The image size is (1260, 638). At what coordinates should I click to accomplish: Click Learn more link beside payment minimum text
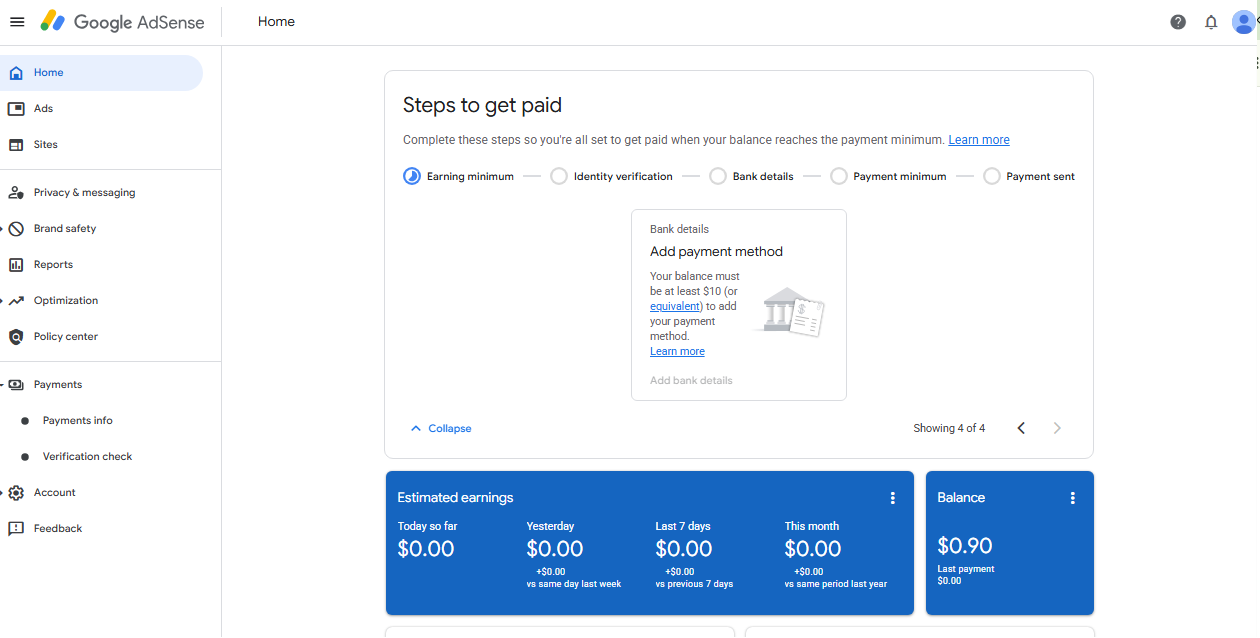pyautogui.click(x=979, y=140)
